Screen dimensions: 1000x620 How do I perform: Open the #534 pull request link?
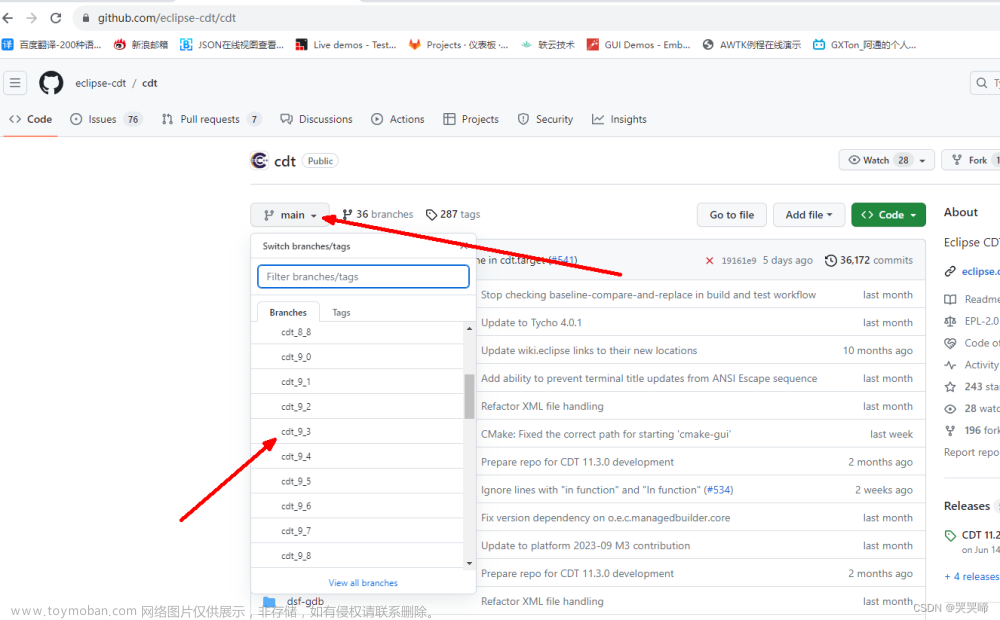718,490
